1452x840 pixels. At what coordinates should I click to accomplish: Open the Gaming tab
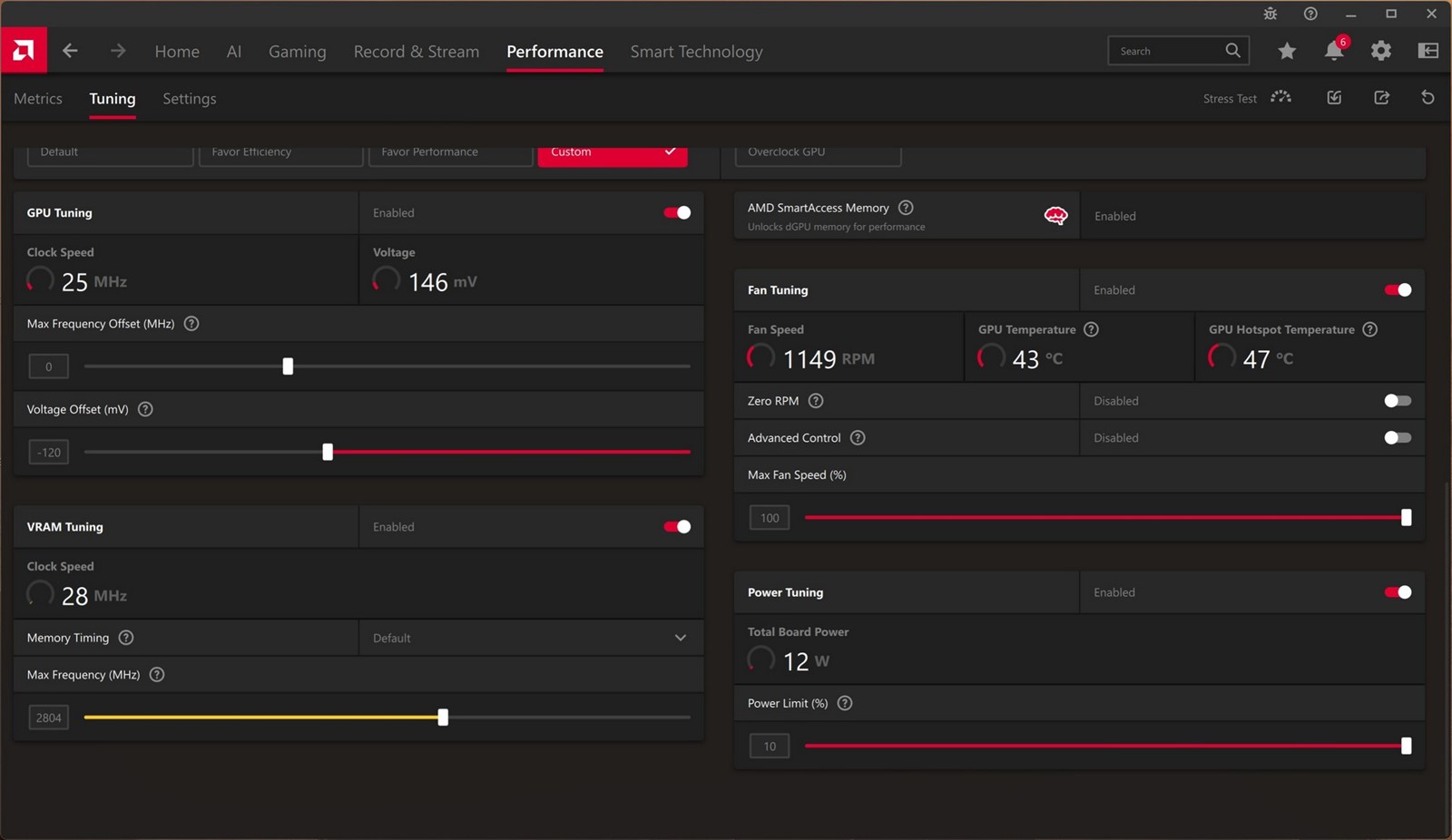pyautogui.click(x=297, y=52)
